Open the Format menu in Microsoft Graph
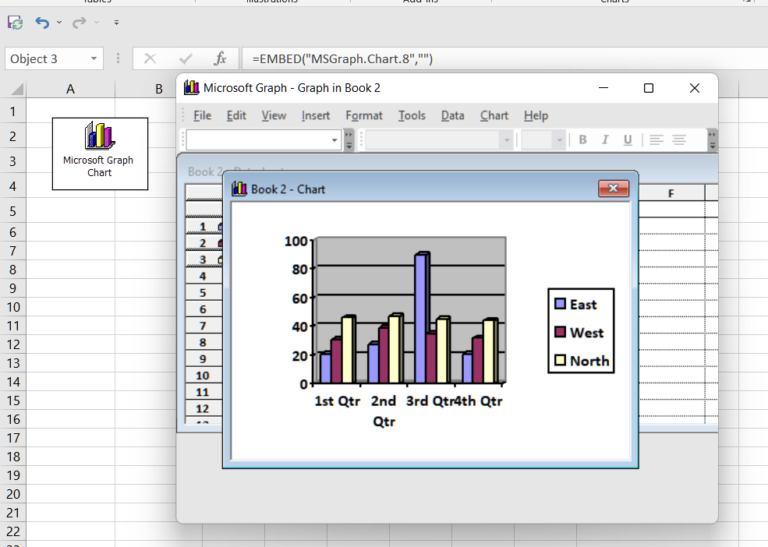 (364, 116)
